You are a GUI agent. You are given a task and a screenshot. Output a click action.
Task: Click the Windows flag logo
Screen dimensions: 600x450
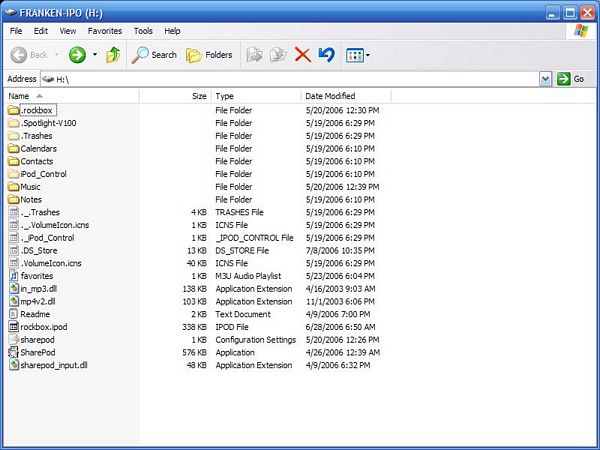[581, 31]
